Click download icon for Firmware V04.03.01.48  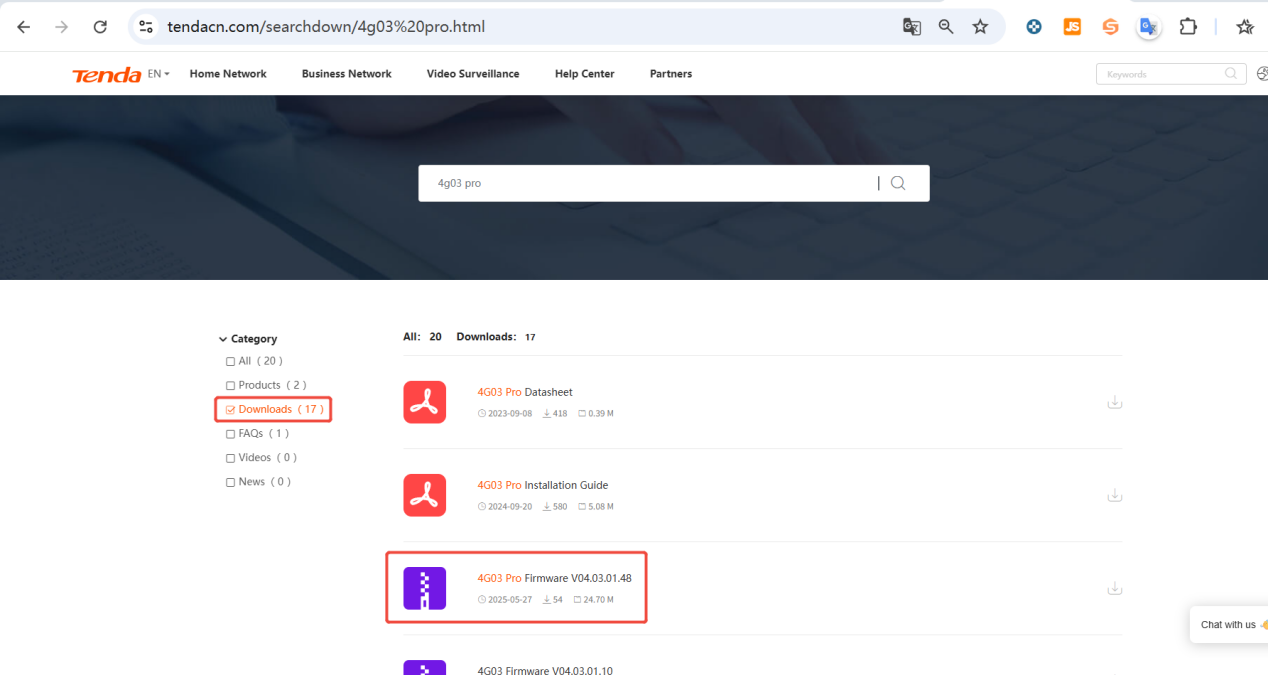[x=1114, y=588]
